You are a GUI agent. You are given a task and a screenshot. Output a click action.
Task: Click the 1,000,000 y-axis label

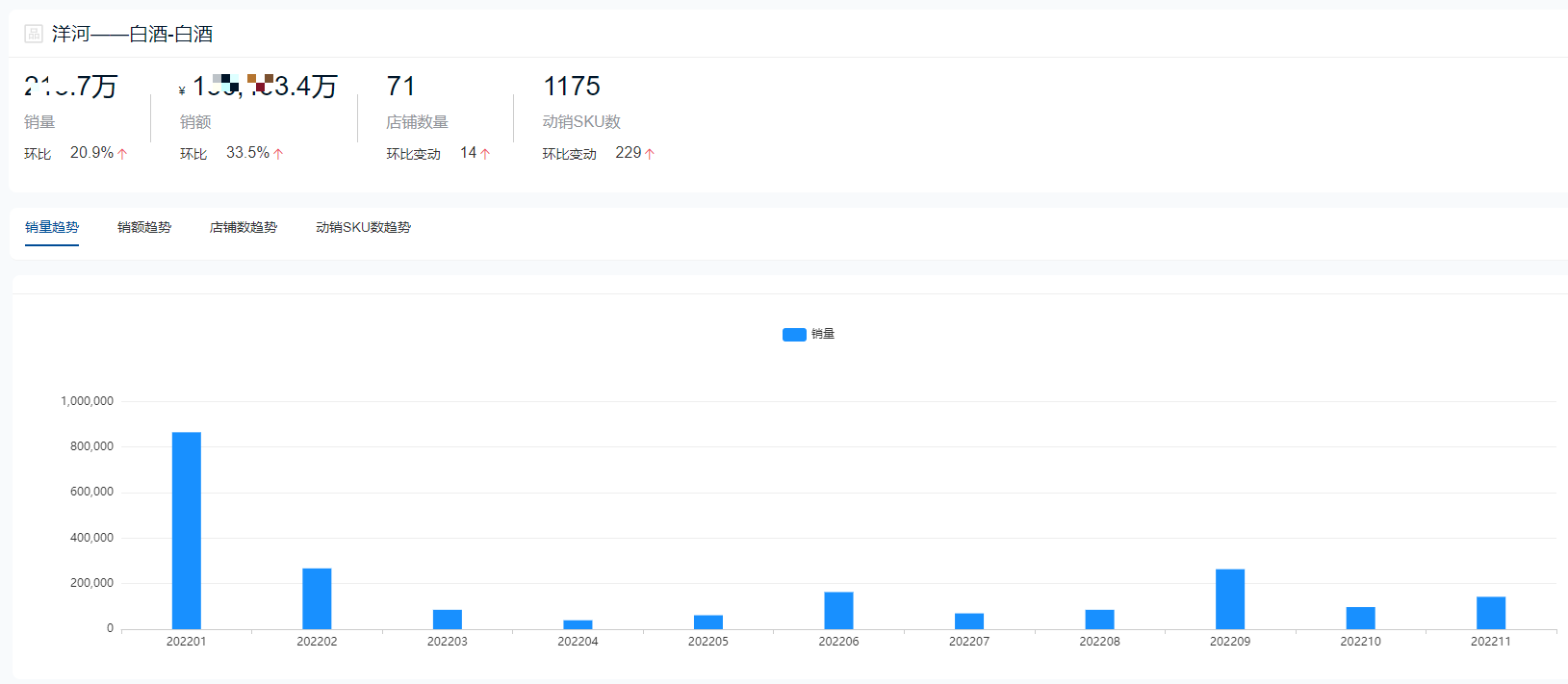[87, 401]
